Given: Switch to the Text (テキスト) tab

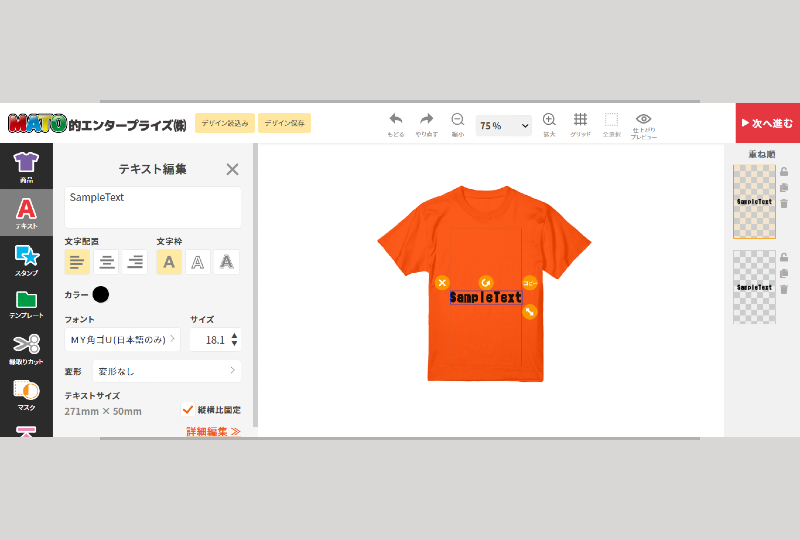Looking at the screenshot, I should (x=26, y=212).
